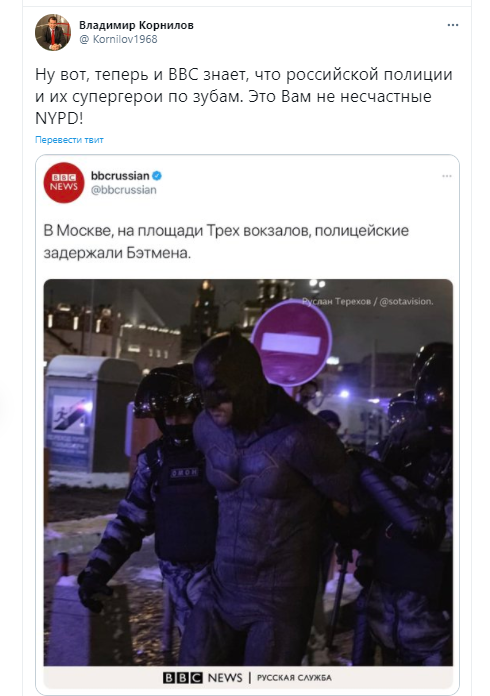
Task: Click the Руслан Терехов / @sotavision photo credit
Action: [368, 301]
